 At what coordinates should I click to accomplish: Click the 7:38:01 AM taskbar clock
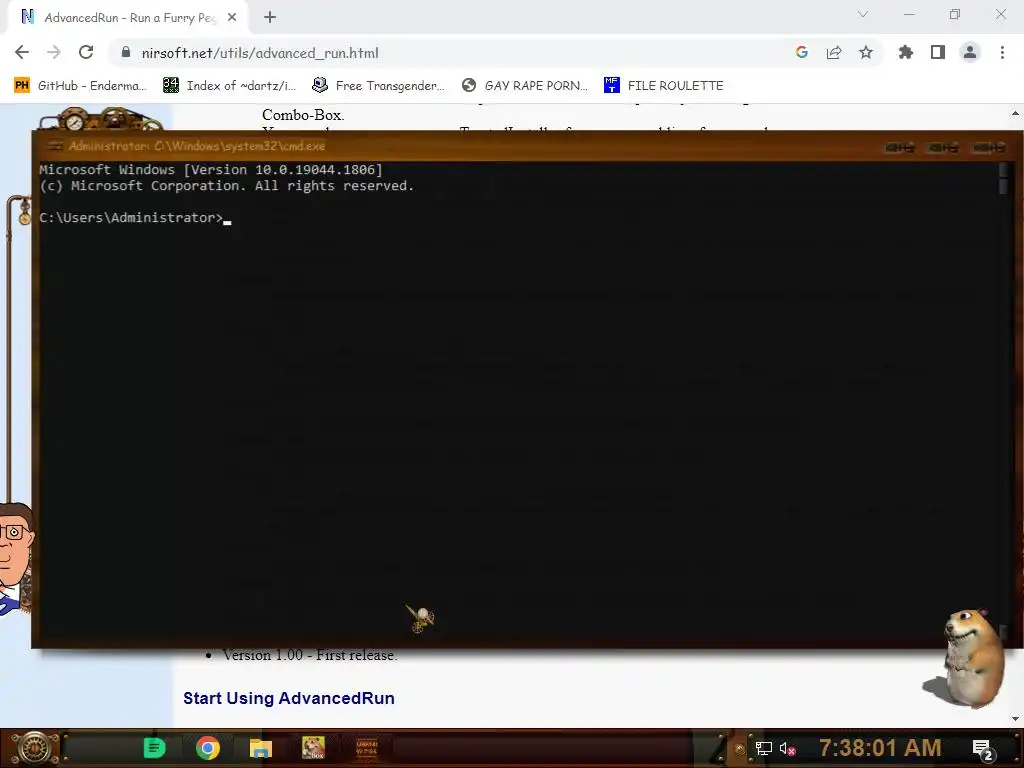880,748
